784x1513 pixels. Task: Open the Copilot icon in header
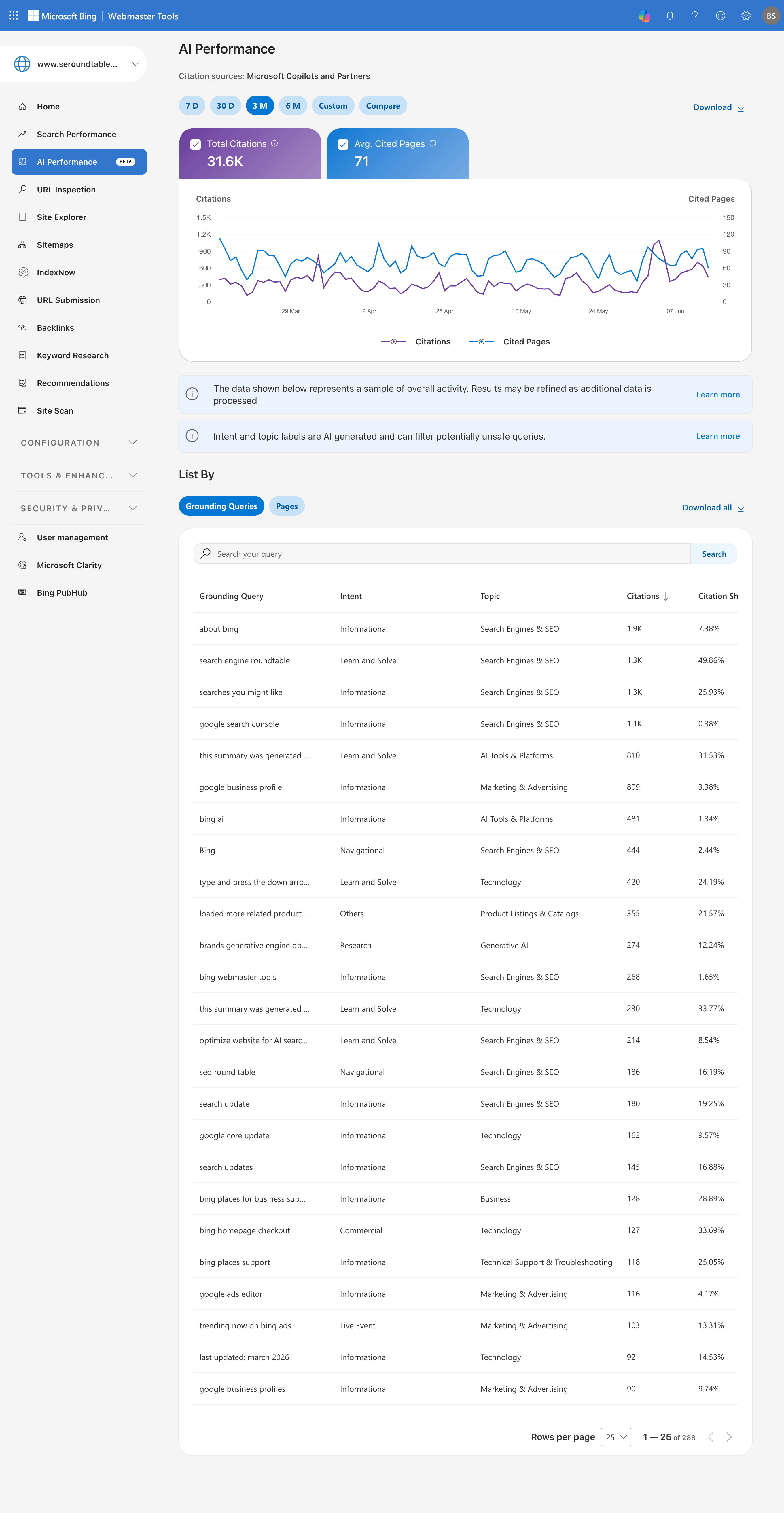point(644,16)
